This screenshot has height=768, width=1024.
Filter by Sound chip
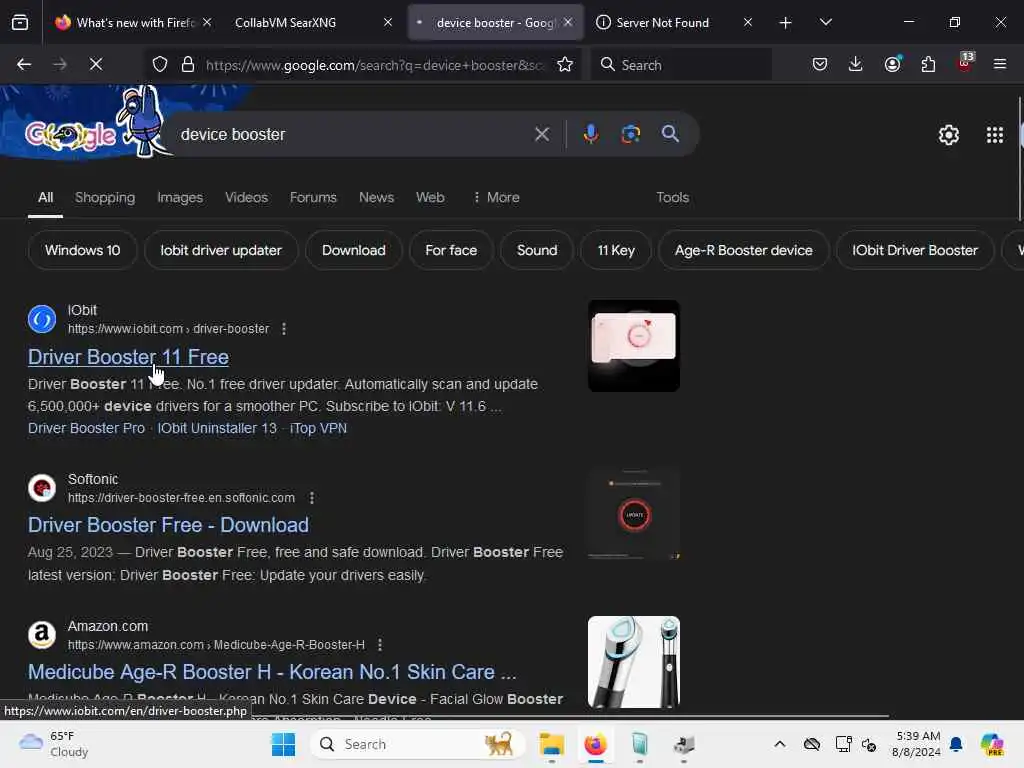[537, 250]
